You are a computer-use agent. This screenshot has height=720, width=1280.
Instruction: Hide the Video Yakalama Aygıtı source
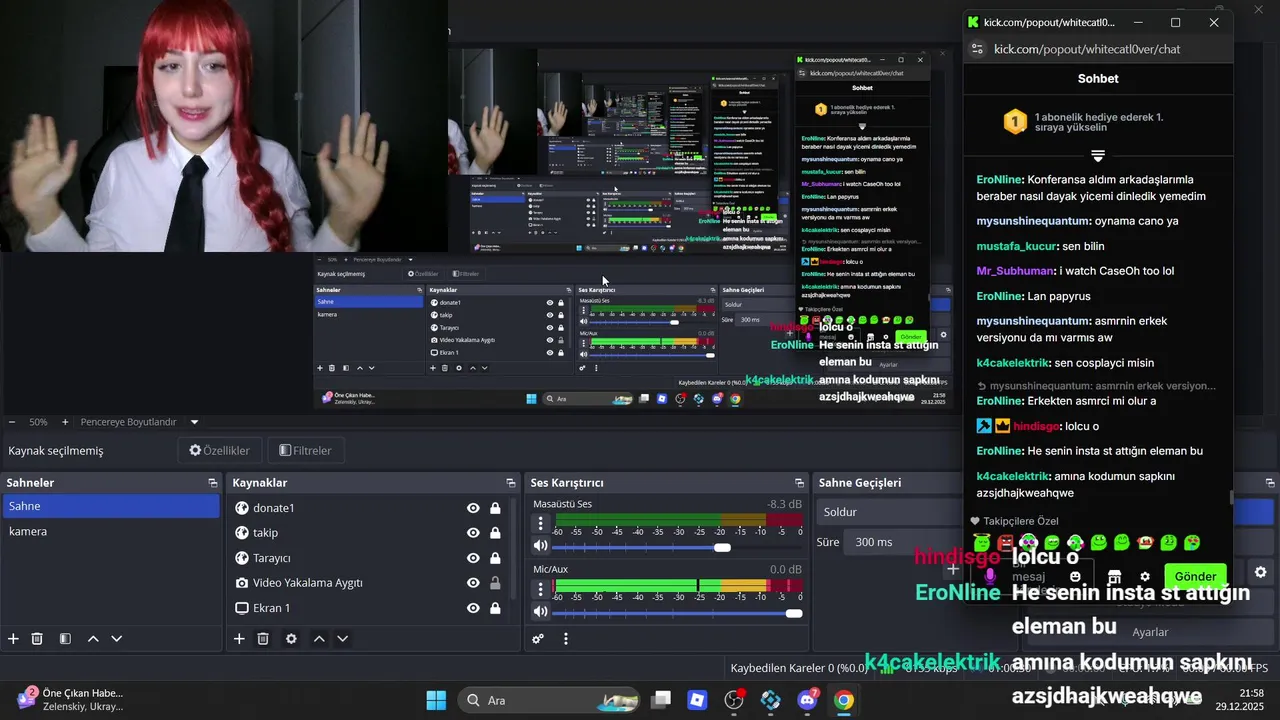(x=473, y=583)
